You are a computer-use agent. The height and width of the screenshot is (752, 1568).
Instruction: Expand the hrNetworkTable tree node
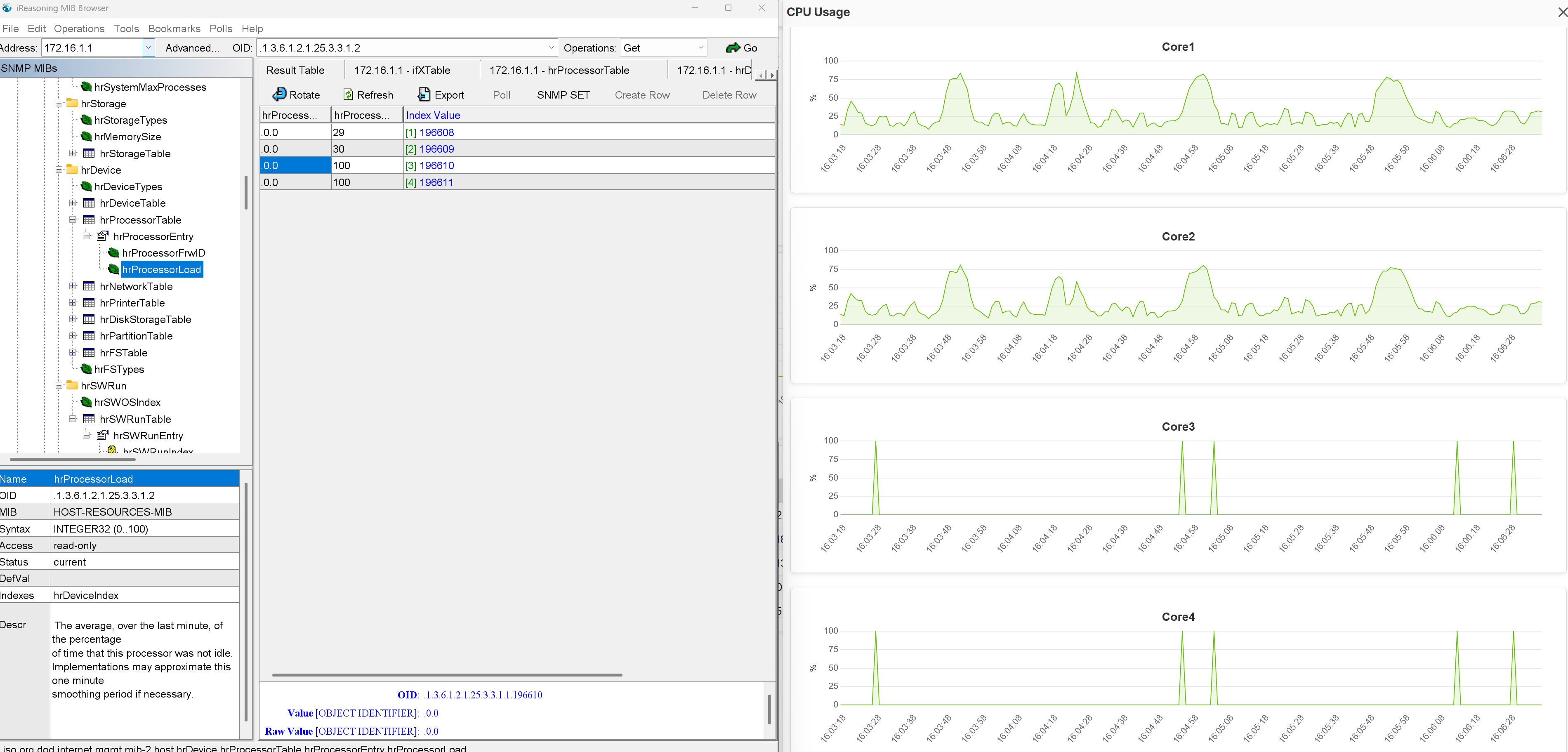[x=73, y=286]
